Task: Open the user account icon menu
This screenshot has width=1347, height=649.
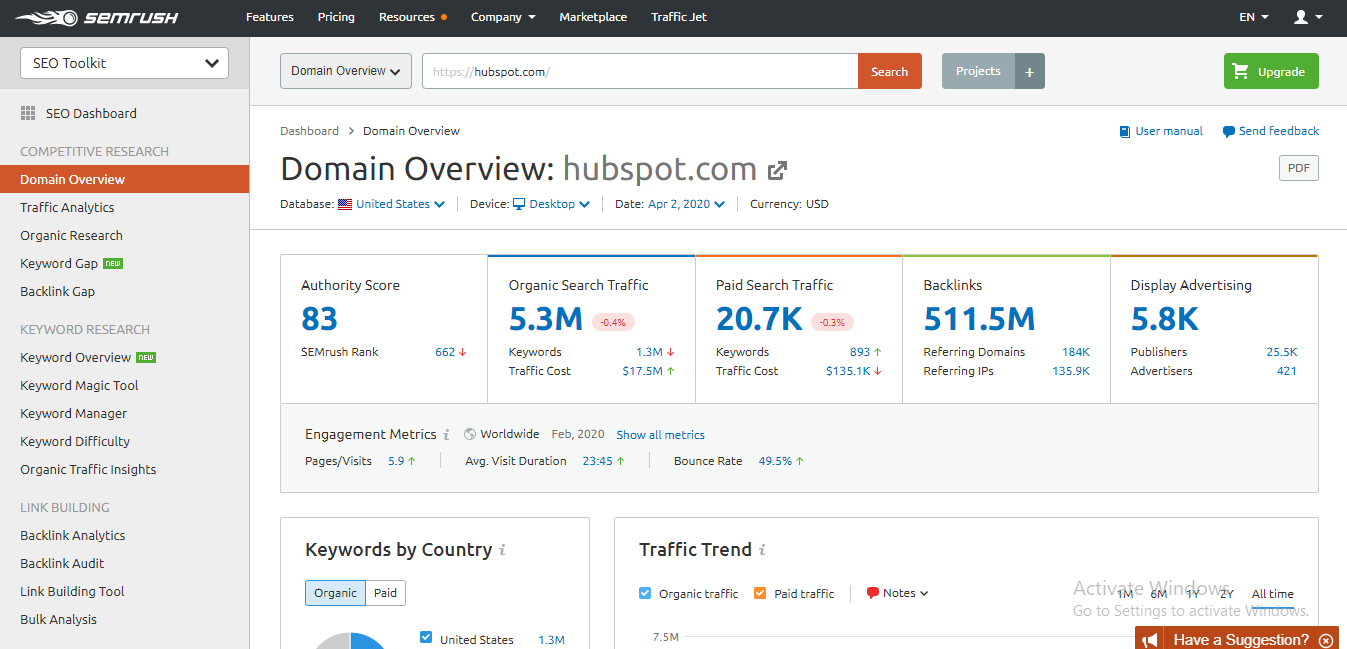Action: click(1307, 17)
